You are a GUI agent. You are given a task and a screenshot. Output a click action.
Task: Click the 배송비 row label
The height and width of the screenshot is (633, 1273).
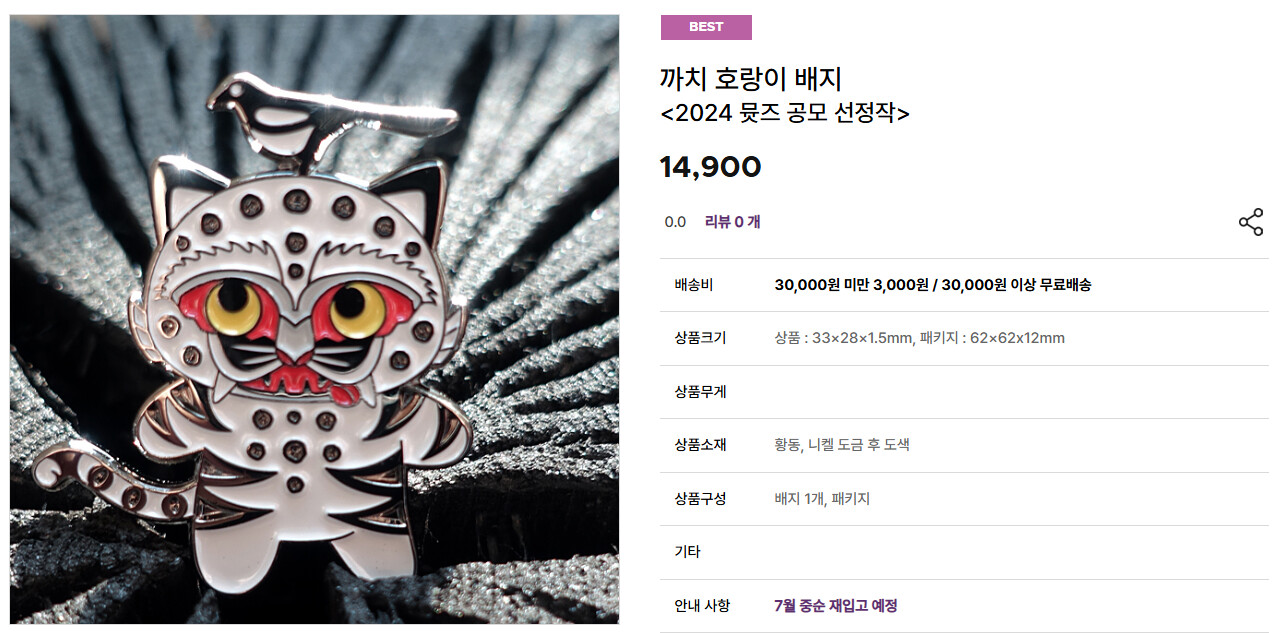[694, 285]
